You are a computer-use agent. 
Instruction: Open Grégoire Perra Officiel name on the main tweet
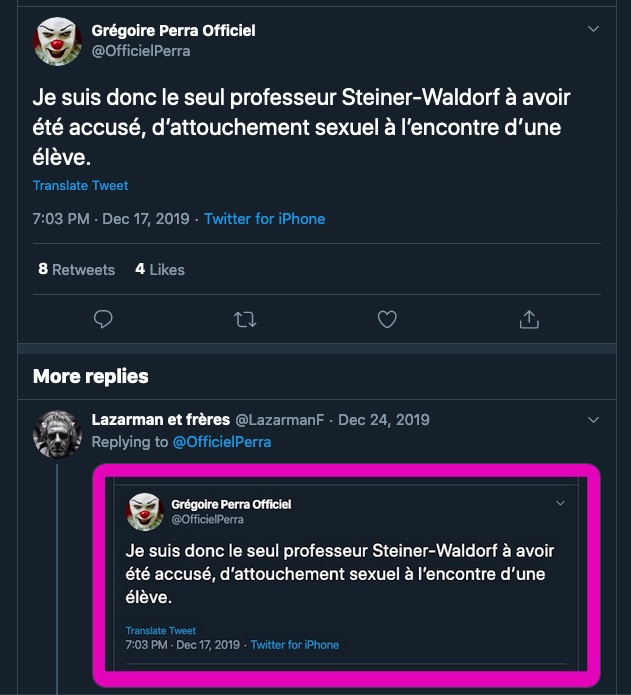point(173,31)
